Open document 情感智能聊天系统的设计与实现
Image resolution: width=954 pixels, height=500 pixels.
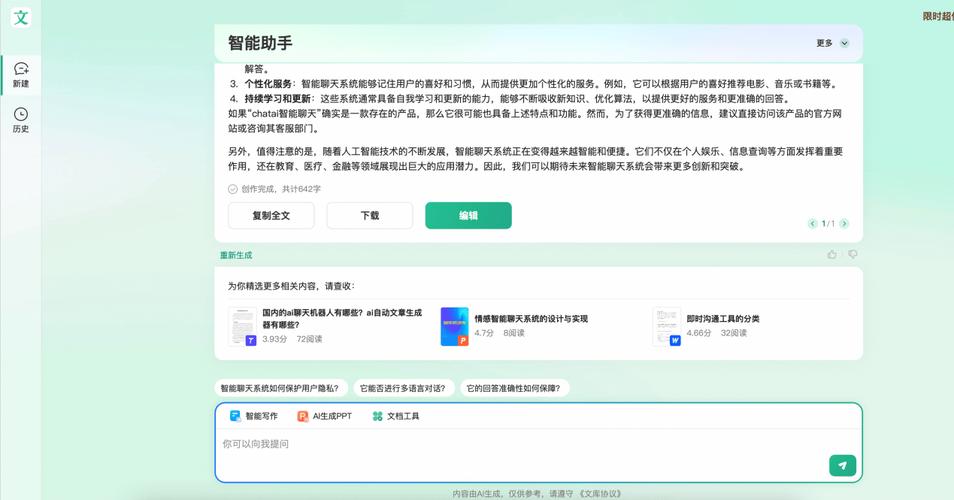click(531, 318)
